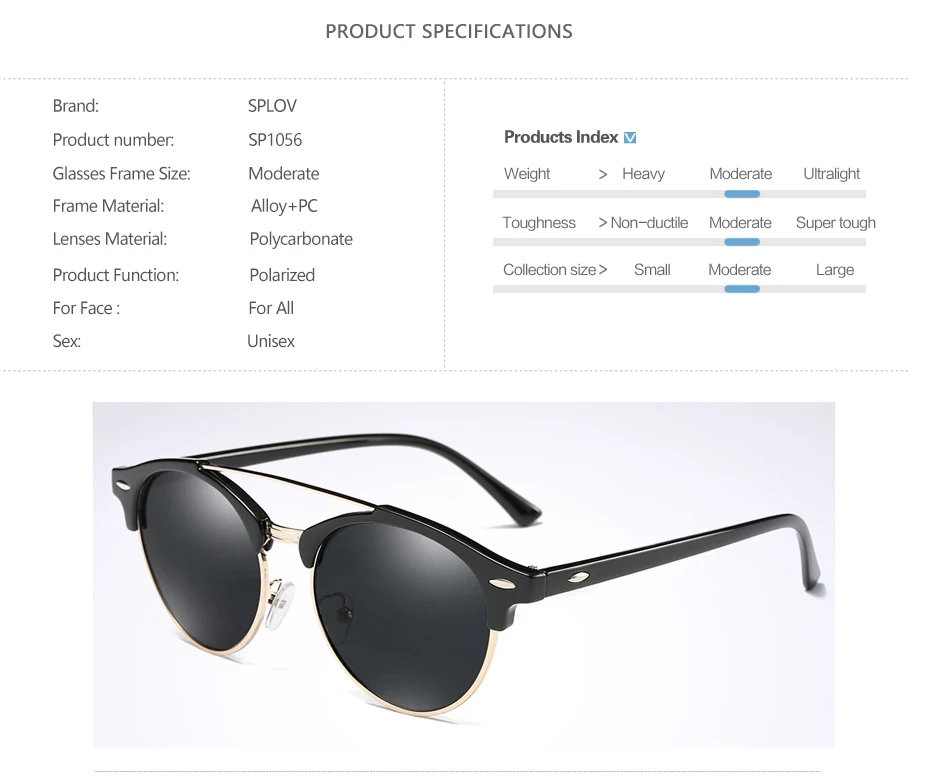
Task: Click the Product Specifications heading
Action: pos(449,32)
